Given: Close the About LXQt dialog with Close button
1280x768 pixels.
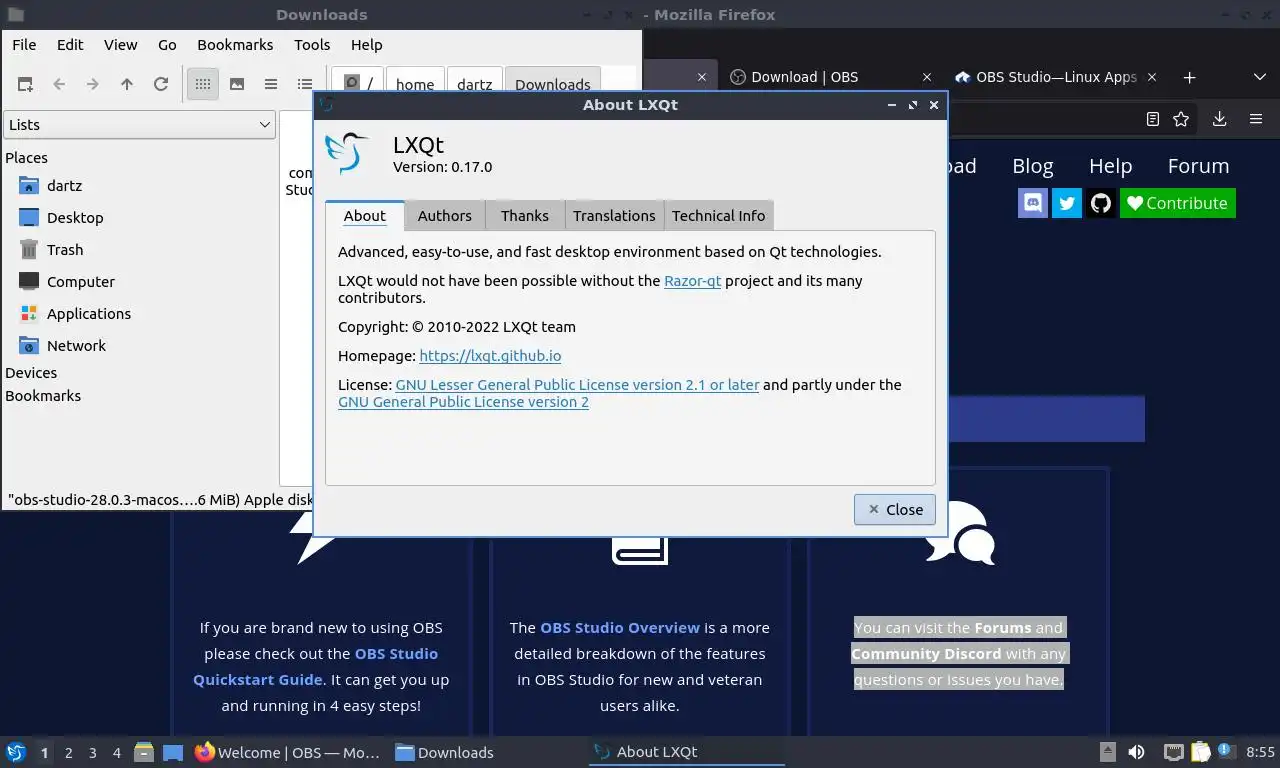Looking at the screenshot, I should pos(895,509).
